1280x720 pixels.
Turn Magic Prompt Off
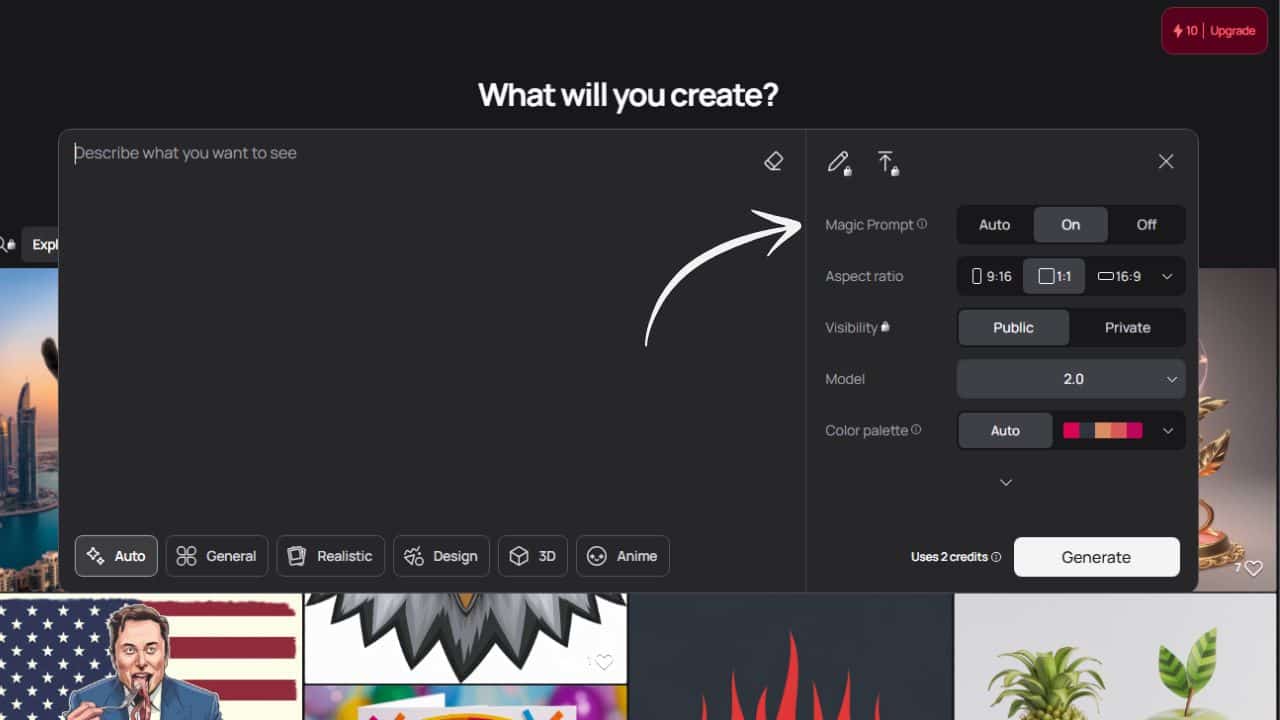(1146, 224)
